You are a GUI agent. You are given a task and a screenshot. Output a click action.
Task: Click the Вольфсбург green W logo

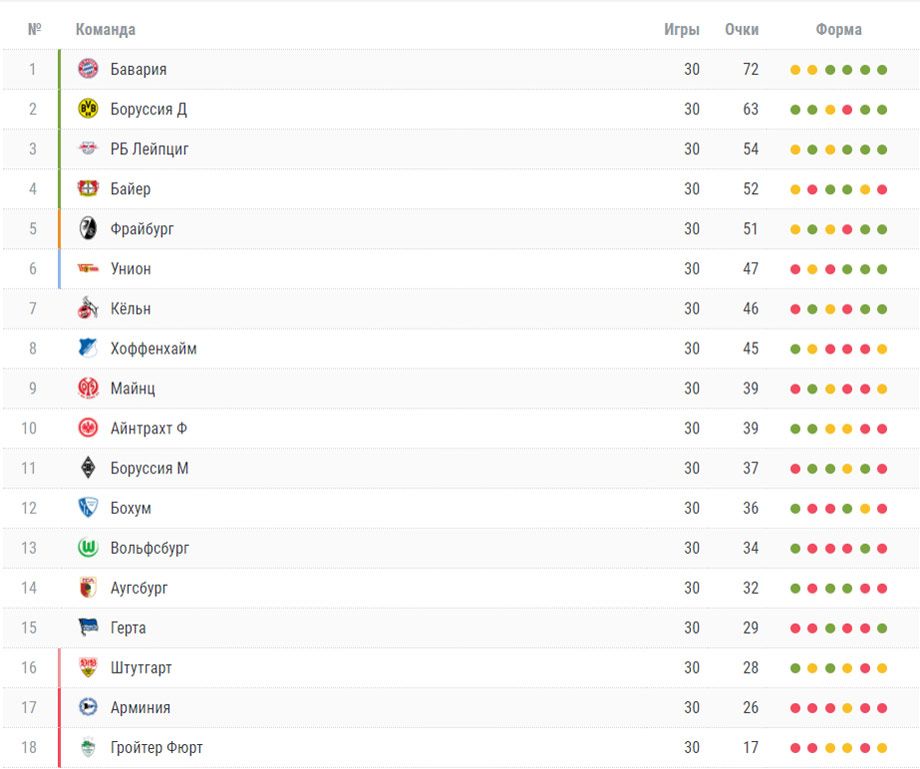pyautogui.click(x=88, y=547)
